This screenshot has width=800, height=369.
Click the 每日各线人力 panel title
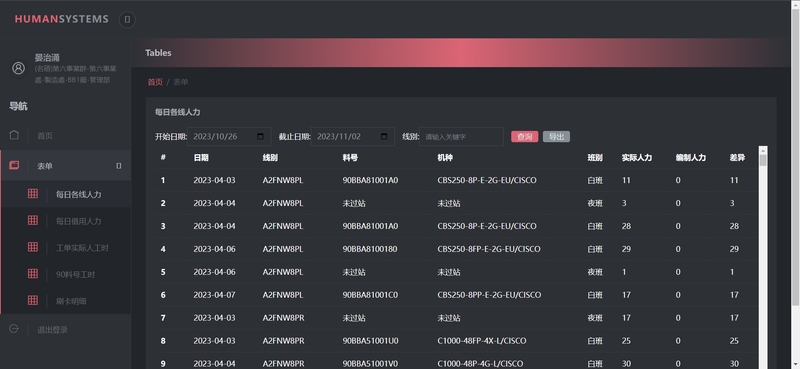click(178, 112)
